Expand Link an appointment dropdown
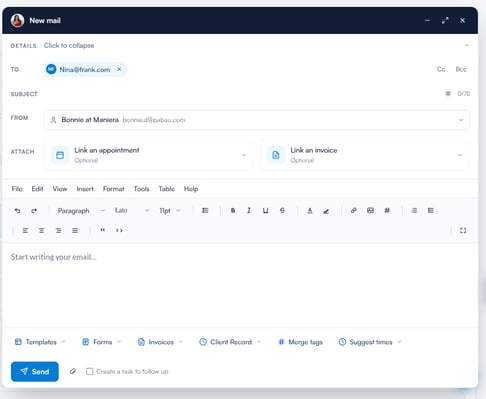The width and height of the screenshot is (486, 399). [x=148, y=155]
